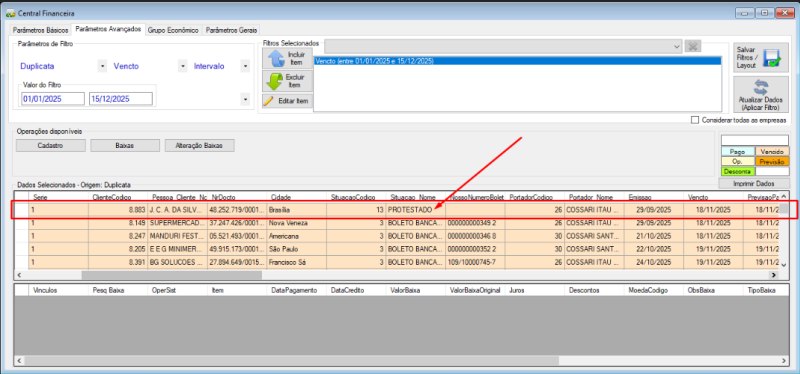This screenshot has height=374, width=800.
Task: Click upper grid horizontal scrollbar right arrow
Action: 773,275
